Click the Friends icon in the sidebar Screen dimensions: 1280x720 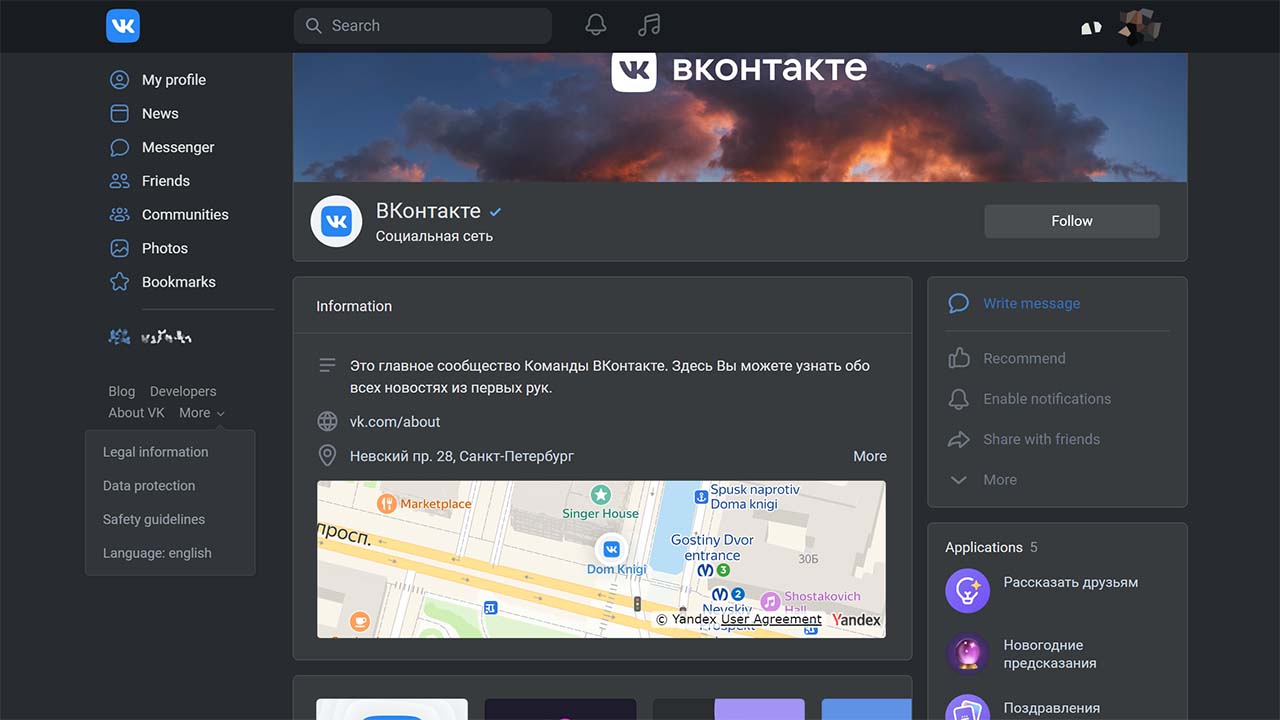pyautogui.click(x=119, y=181)
